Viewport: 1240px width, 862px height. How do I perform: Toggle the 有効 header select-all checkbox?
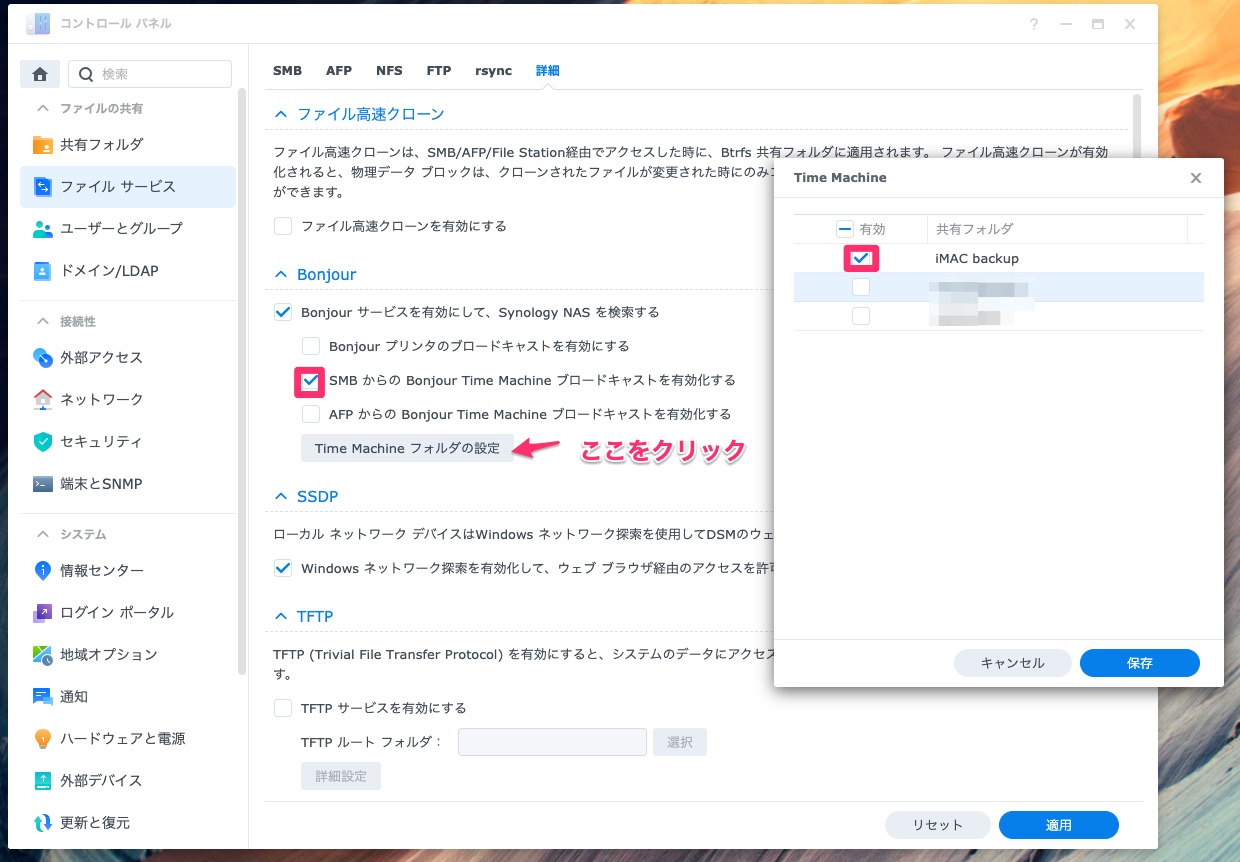pyautogui.click(x=845, y=229)
